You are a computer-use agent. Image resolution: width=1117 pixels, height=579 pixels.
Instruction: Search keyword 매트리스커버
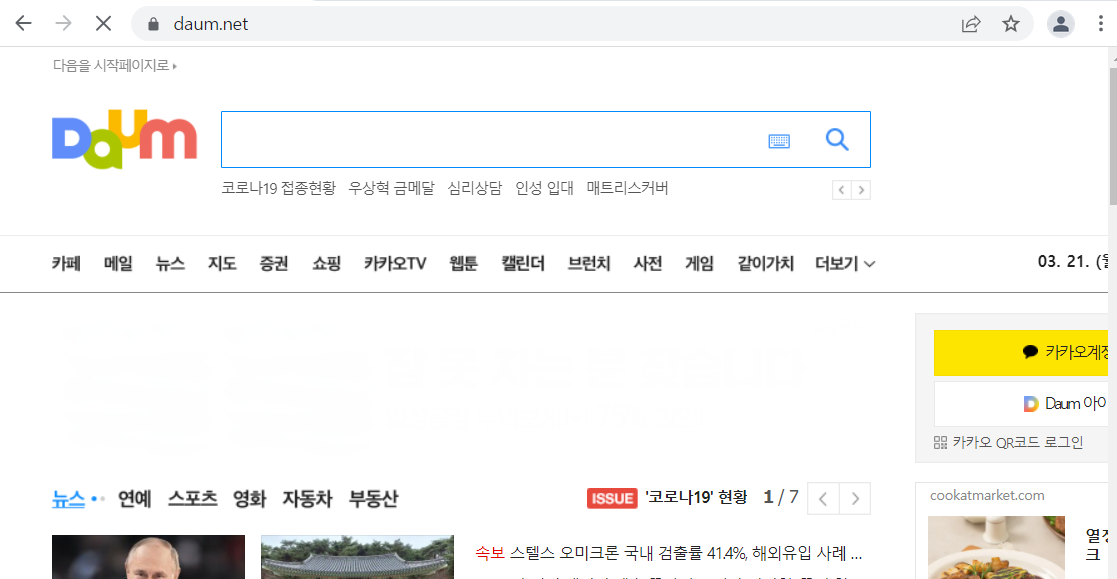pos(628,188)
